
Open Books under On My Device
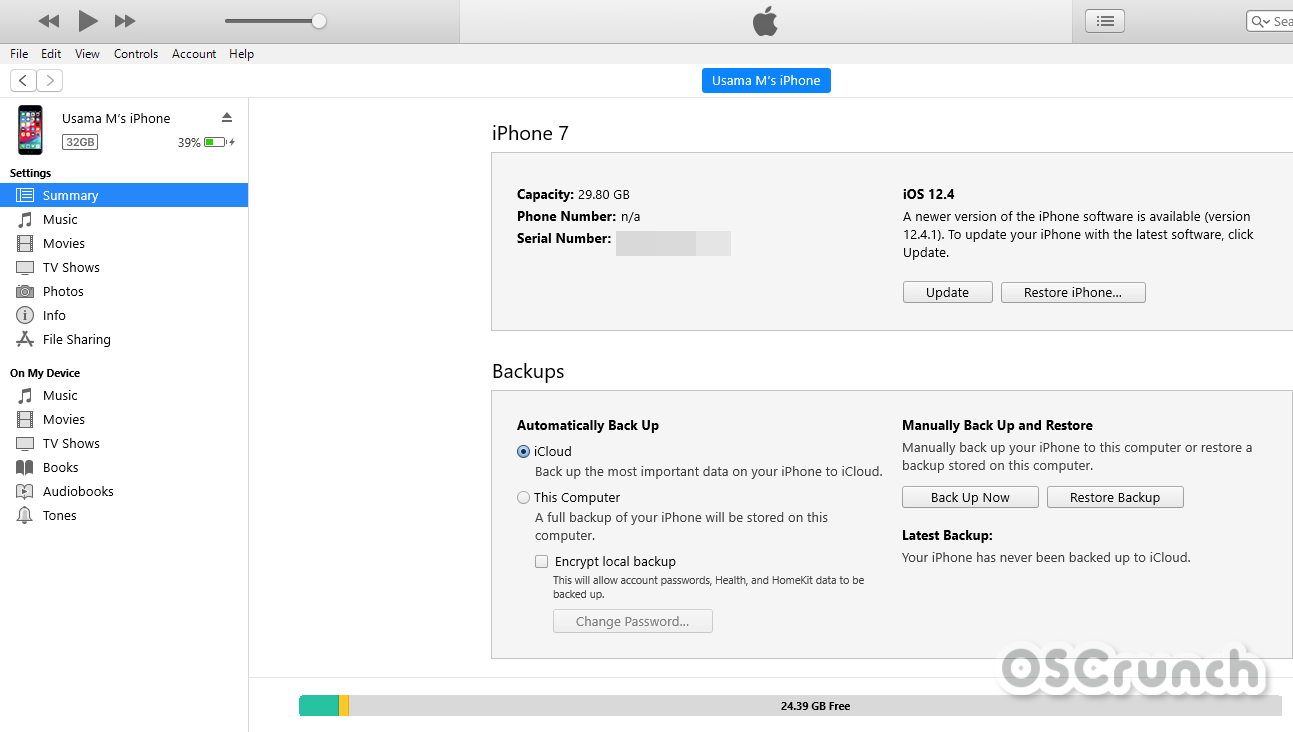(60, 467)
